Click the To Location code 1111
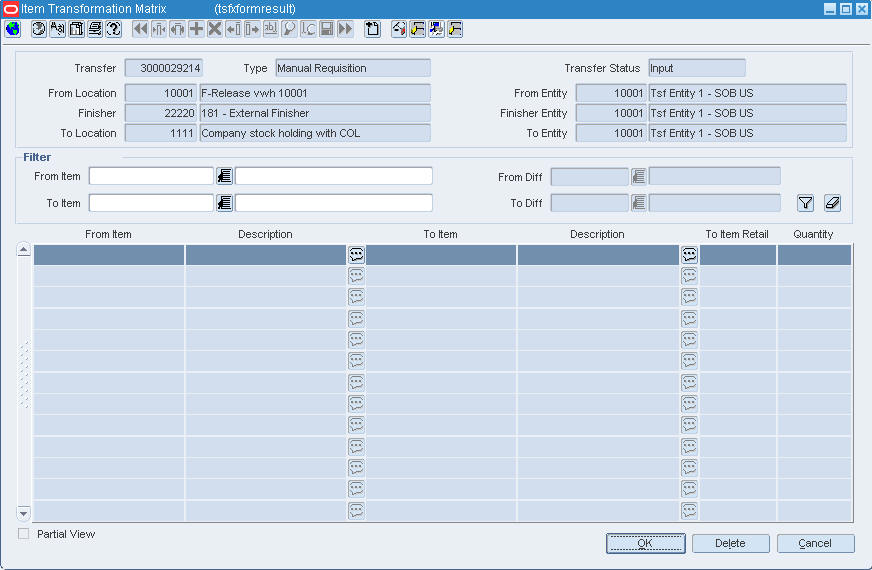The image size is (872, 570). tap(161, 133)
